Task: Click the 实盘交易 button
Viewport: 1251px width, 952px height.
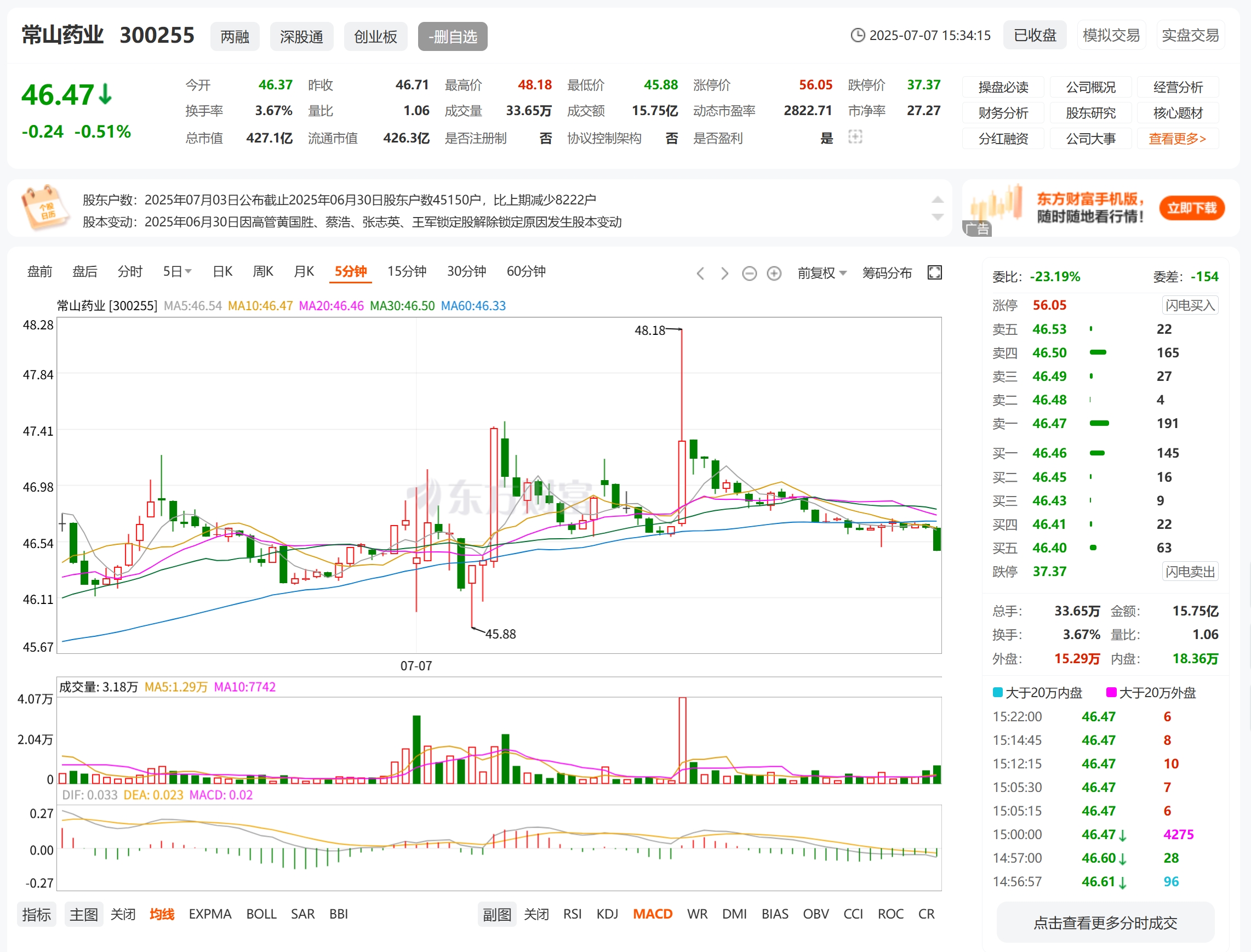Action: (1190, 35)
